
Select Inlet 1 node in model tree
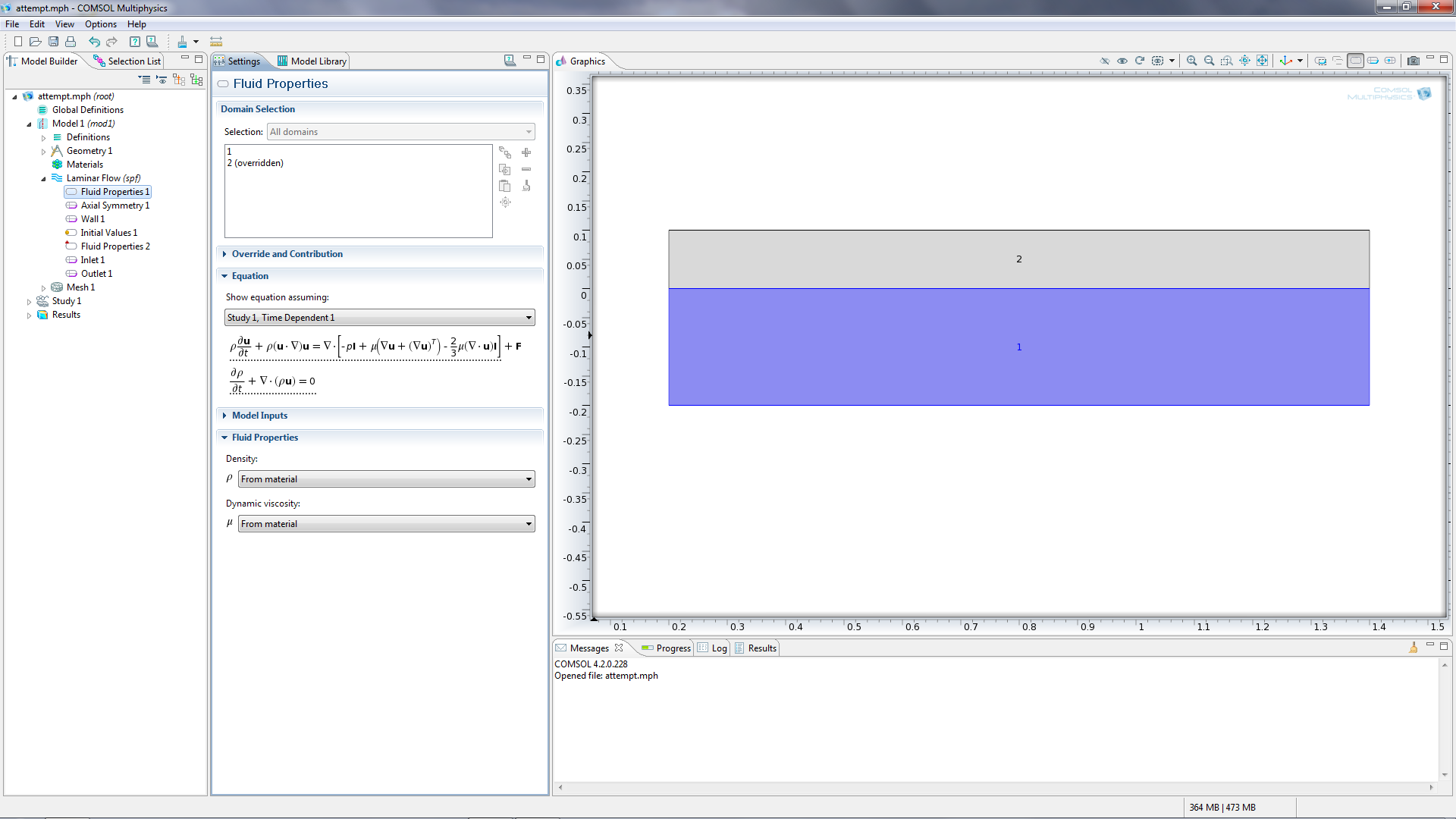[x=93, y=260]
